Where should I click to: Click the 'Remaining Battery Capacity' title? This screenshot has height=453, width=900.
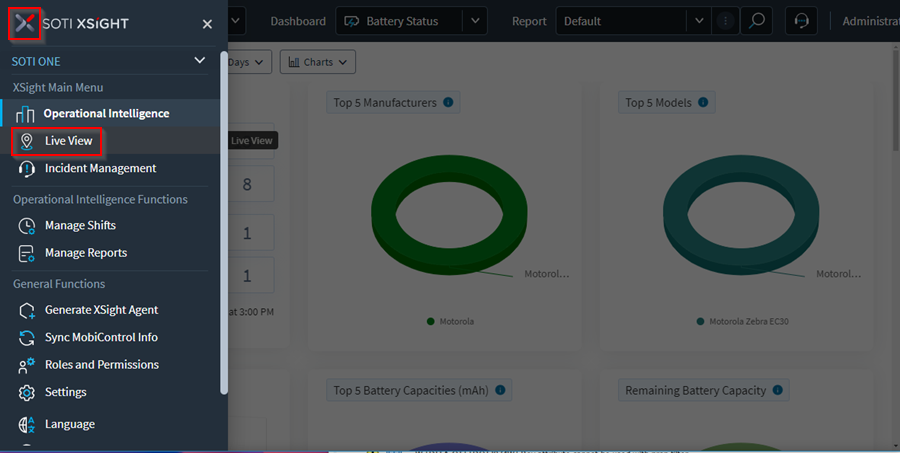click(696, 390)
